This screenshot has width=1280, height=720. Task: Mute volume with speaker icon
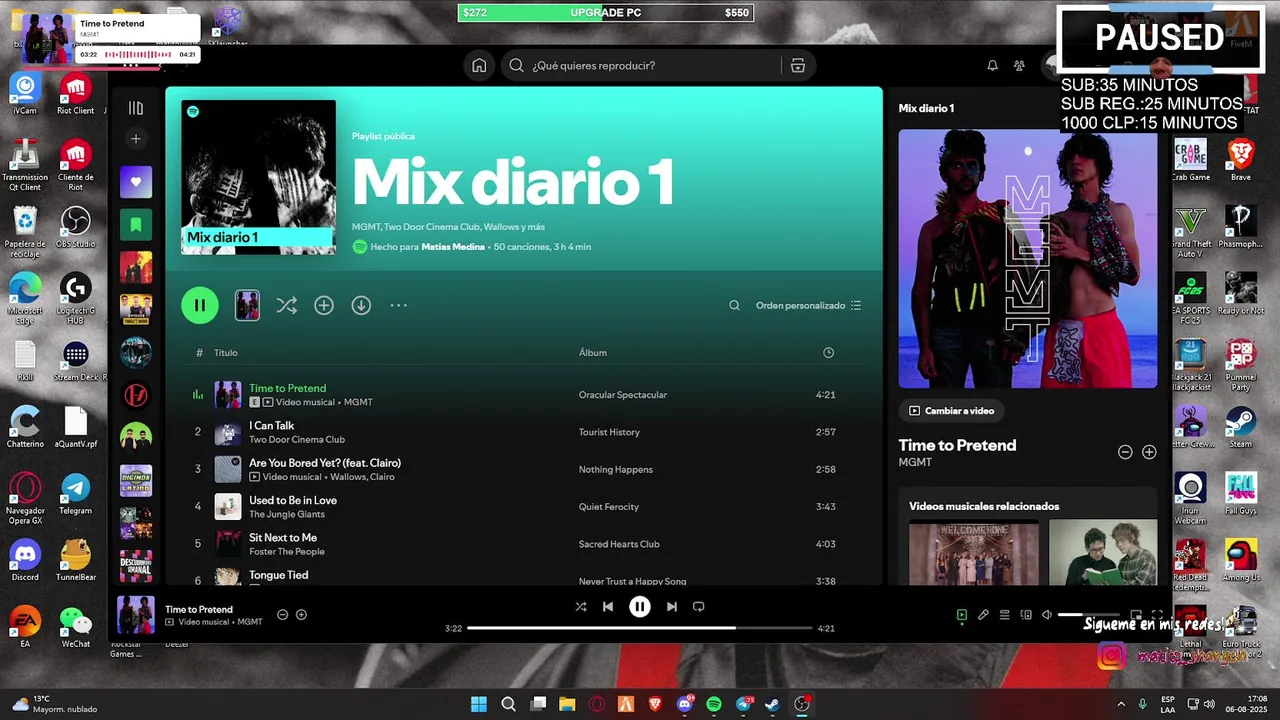(x=1046, y=615)
